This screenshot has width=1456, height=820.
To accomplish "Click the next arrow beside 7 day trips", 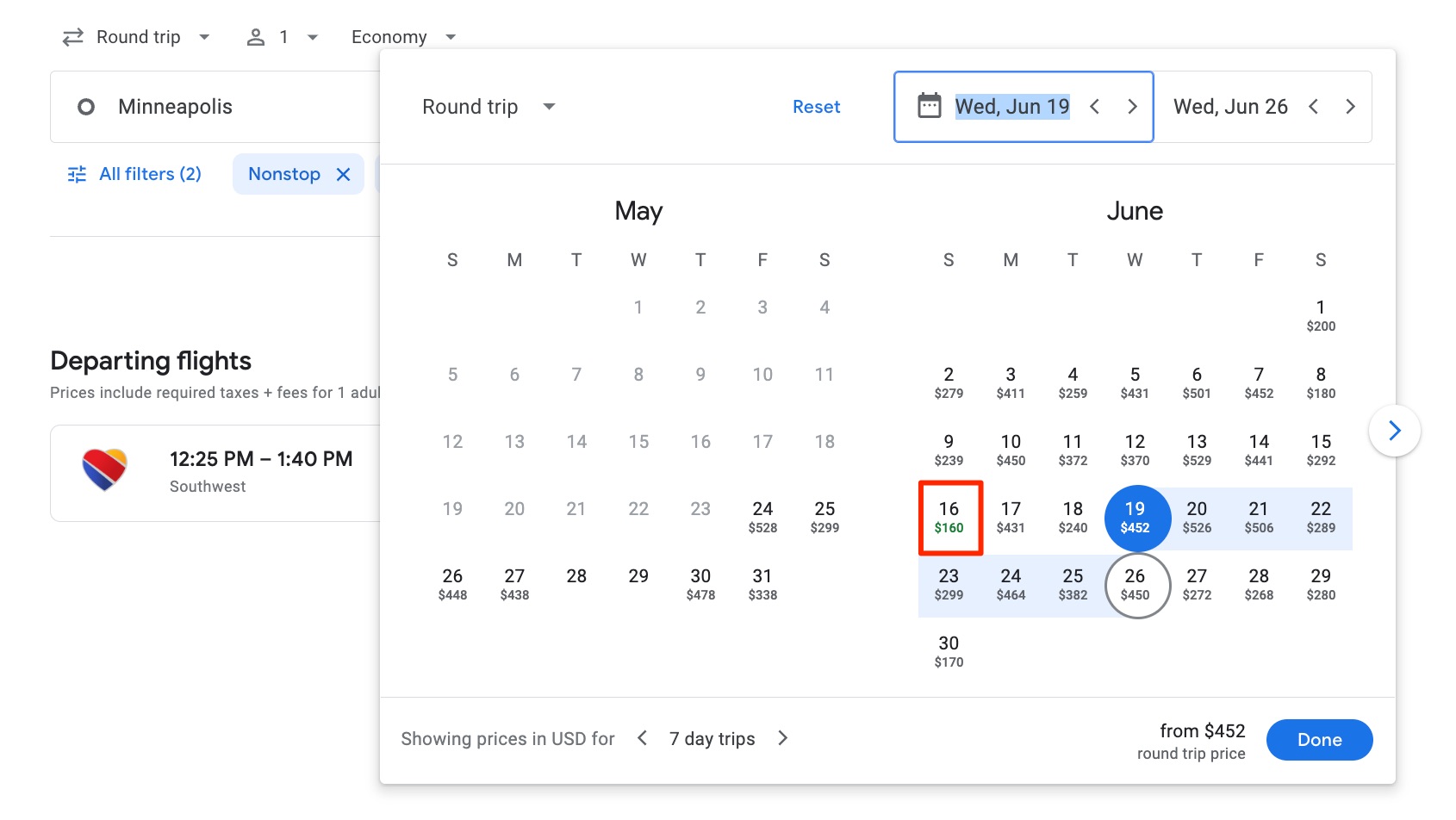I will [782, 738].
